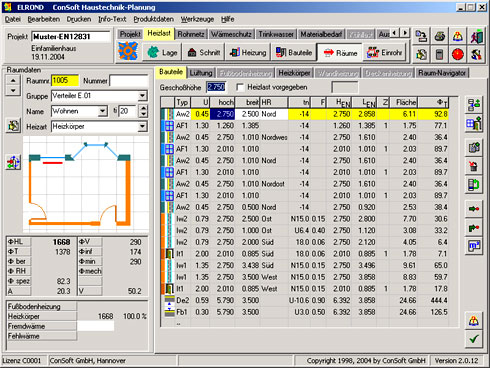
Task: Expand the Gruppe dropdown
Action: point(143,96)
